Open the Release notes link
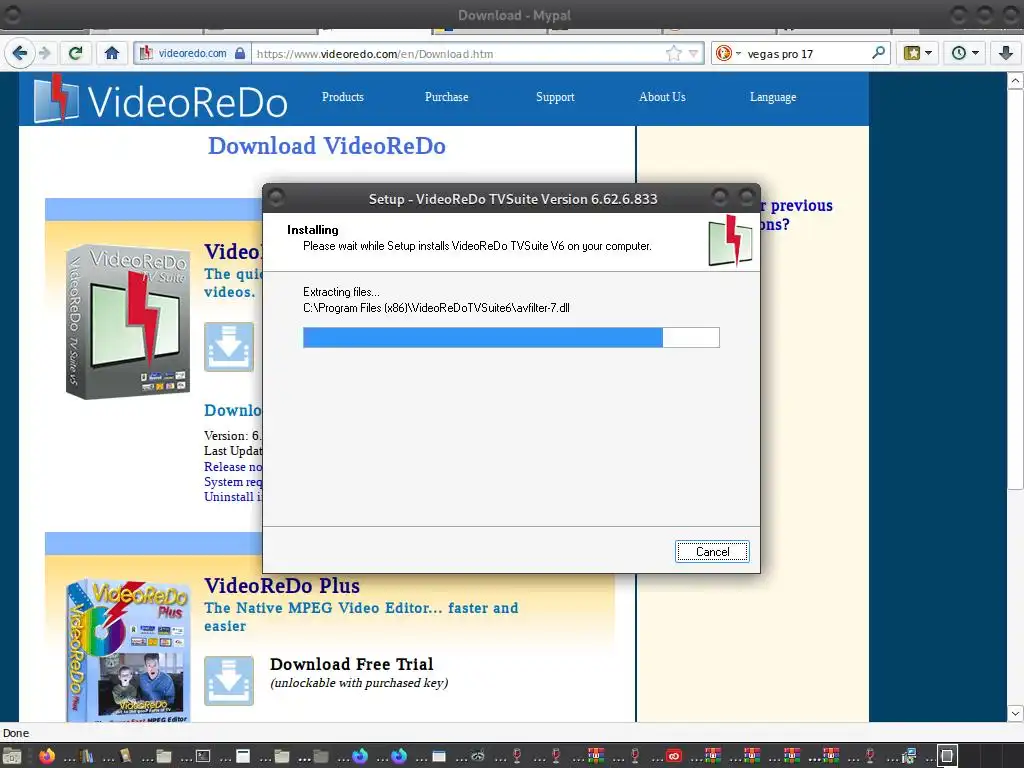The height and width of the screenshot is (768, 1024). (232, 467)
